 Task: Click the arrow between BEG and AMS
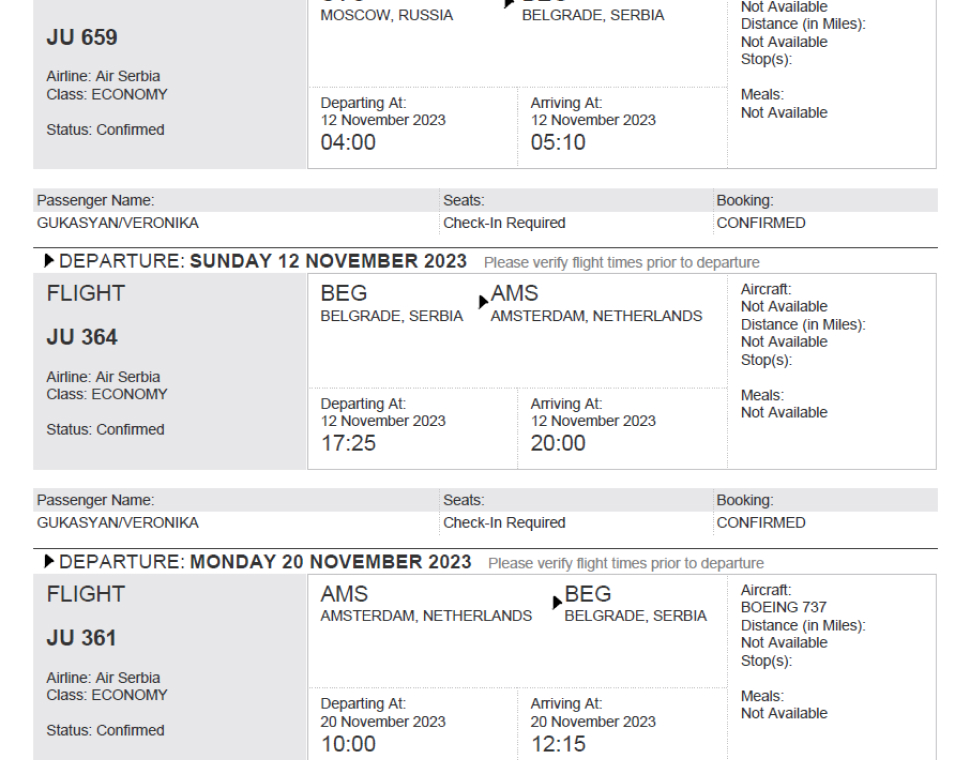click(484, 302)
